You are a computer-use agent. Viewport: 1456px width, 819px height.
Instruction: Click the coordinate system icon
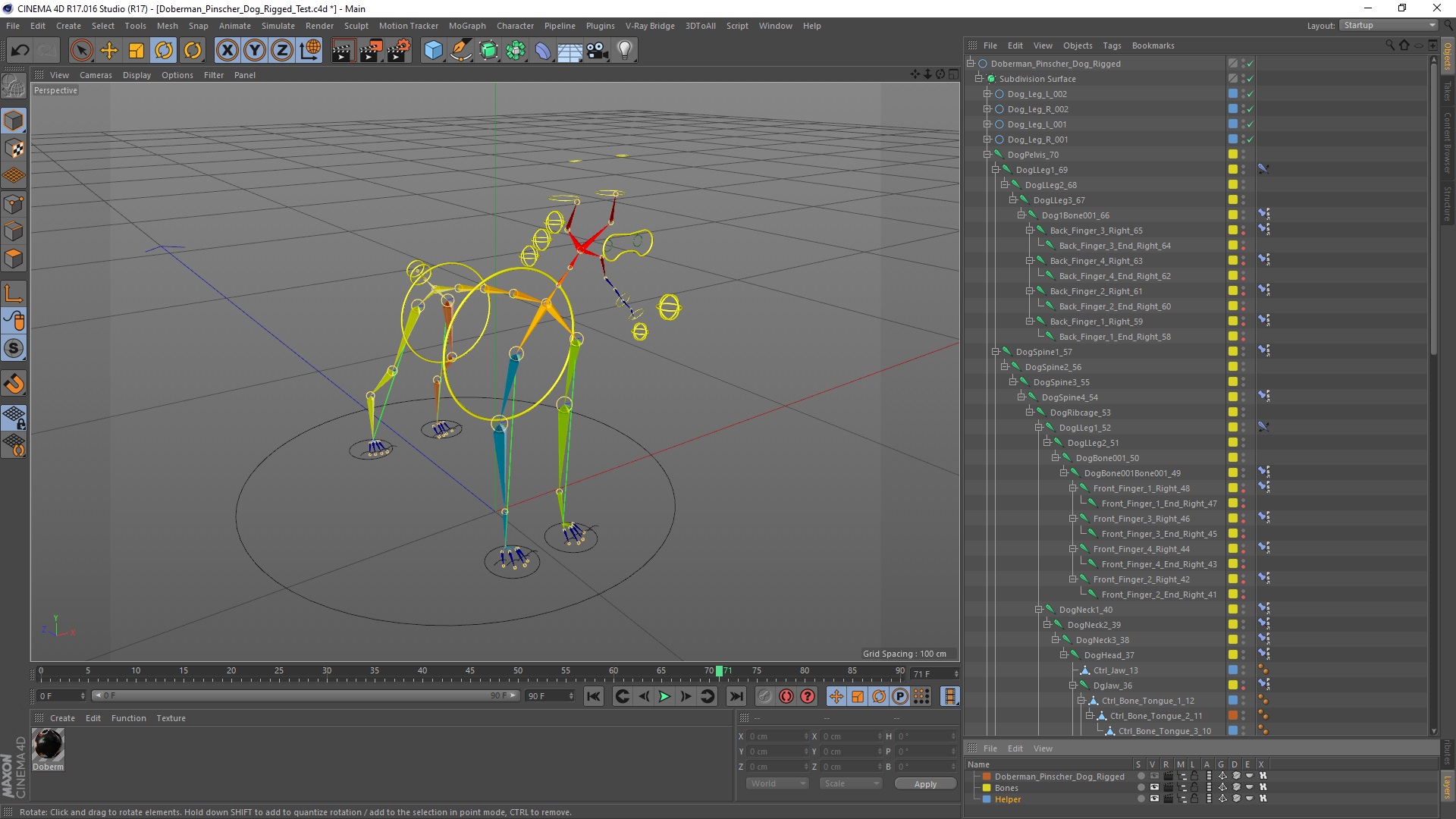[x=310, y=51]
